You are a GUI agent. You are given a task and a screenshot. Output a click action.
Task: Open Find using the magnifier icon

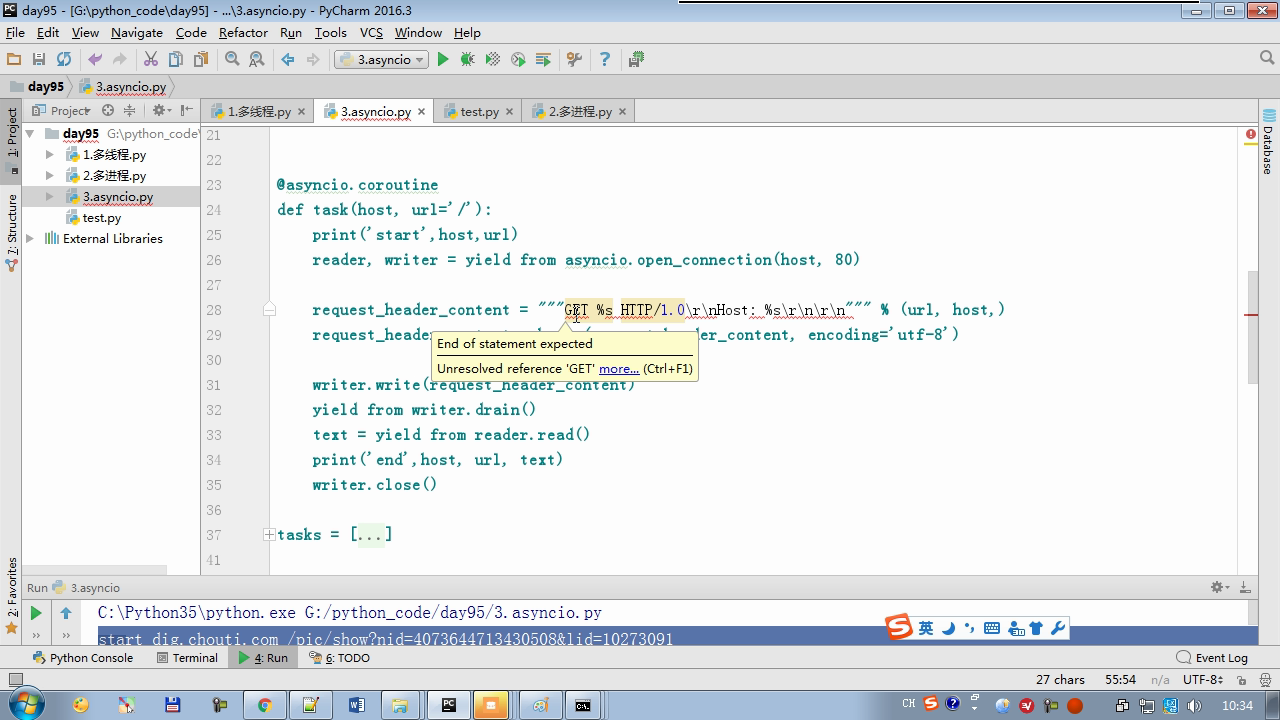click(x=232, y=60)
